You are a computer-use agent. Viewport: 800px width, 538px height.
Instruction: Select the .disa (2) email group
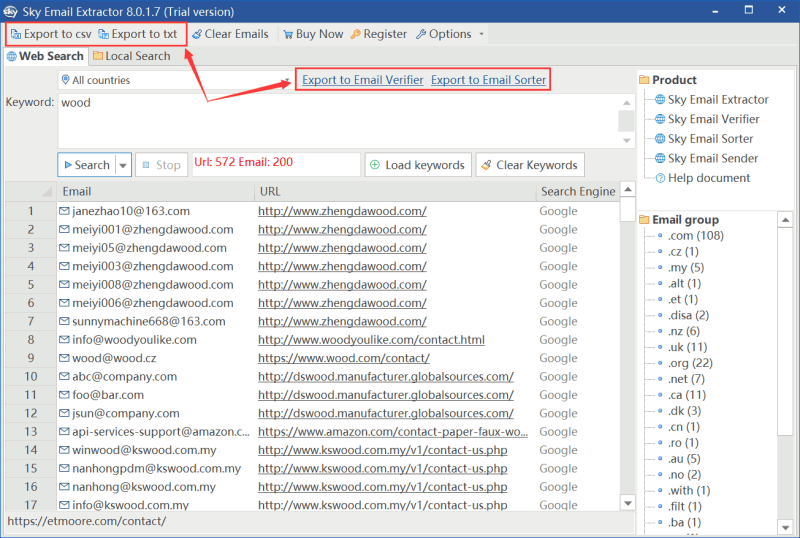pos(688,315)
